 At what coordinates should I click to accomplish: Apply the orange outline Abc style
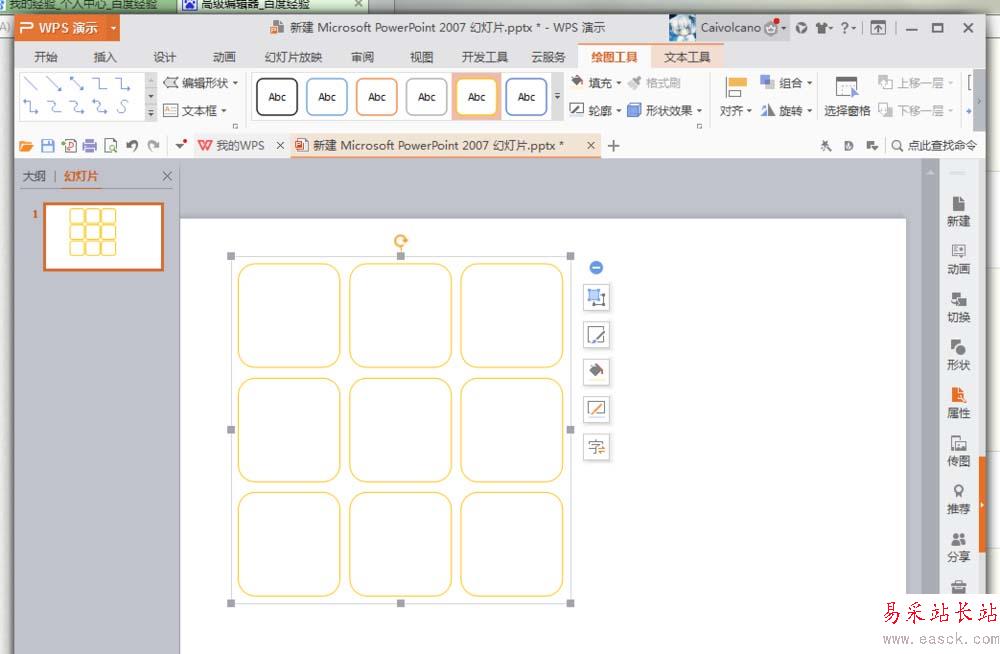(376, 97)
